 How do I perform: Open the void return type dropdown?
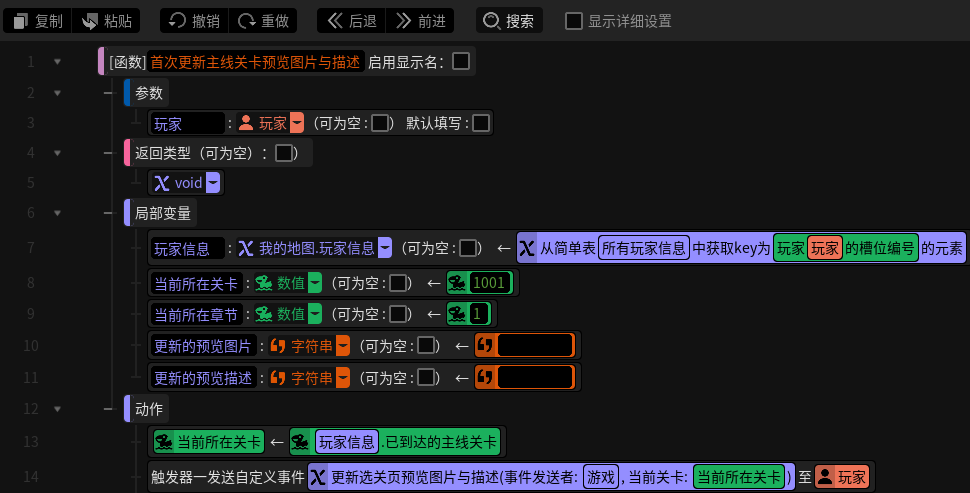tap(213, 182)
